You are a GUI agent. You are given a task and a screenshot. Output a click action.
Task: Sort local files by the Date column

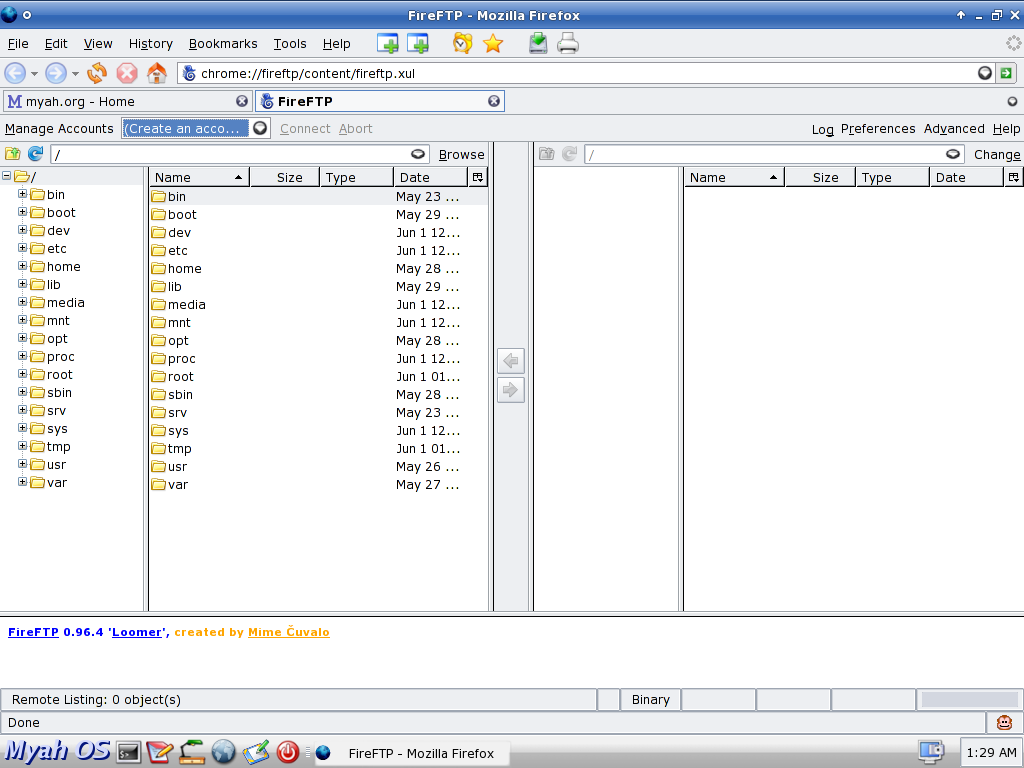point(431,177)
